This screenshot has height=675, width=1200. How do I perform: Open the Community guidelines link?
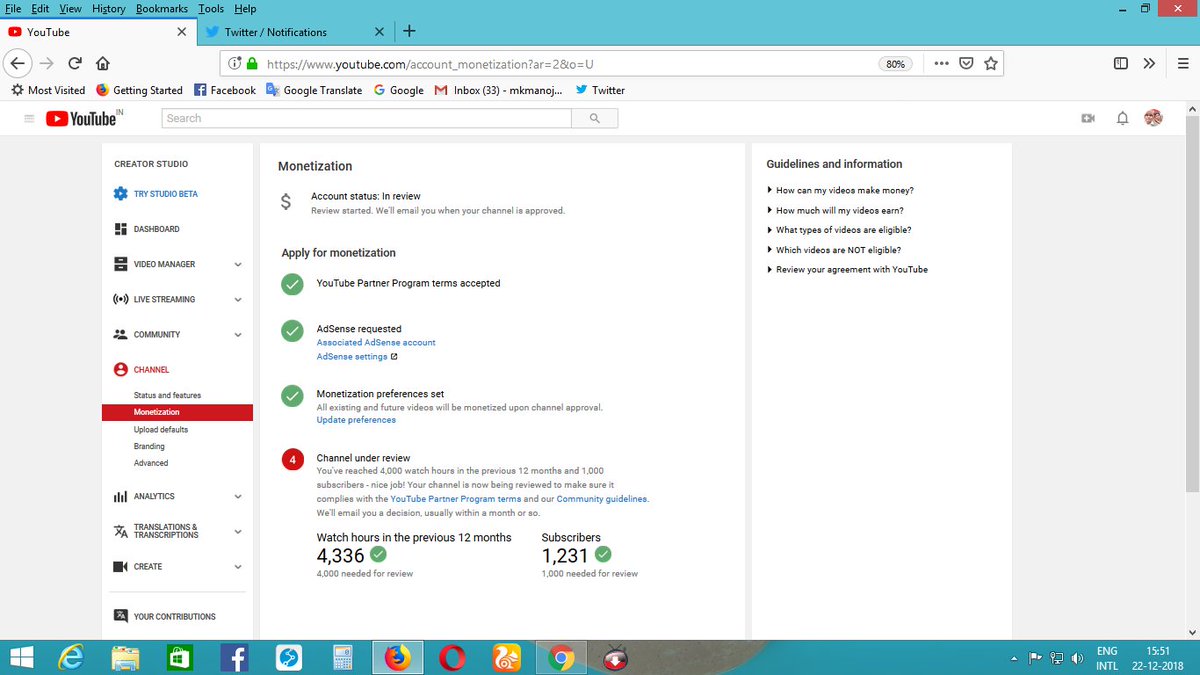point(602,499)
